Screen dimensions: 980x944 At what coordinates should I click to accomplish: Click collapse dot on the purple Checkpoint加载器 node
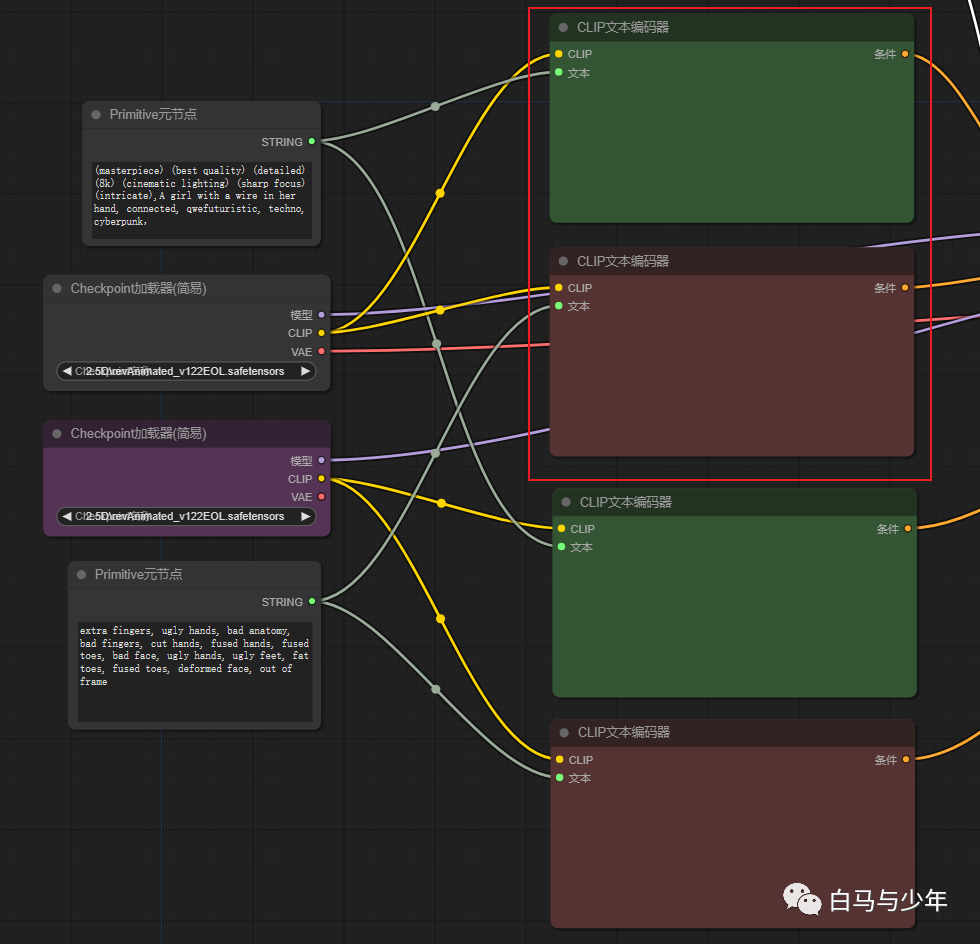[x=57, y=434]
